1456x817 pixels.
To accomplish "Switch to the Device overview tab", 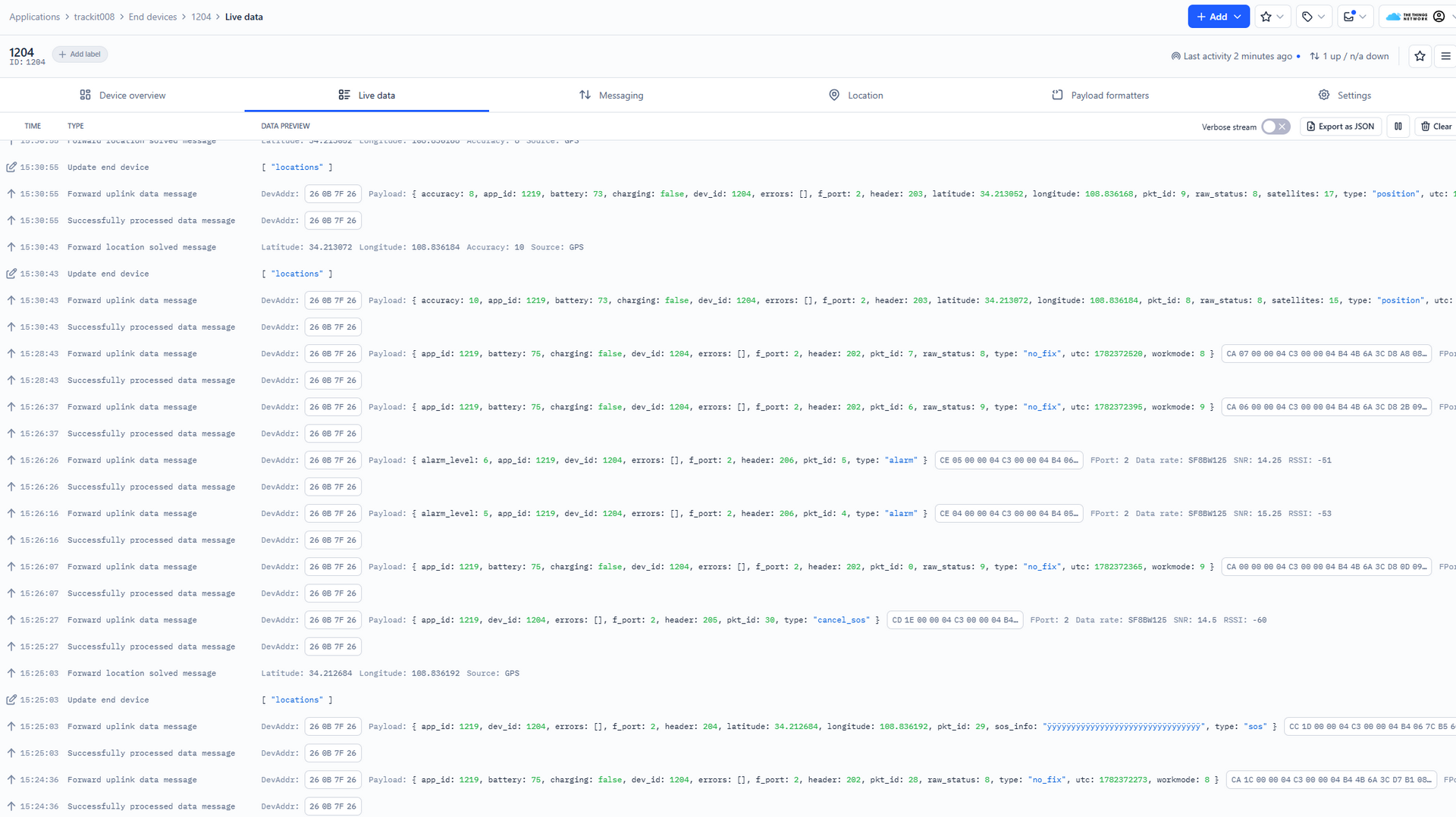I will point(122,95).
